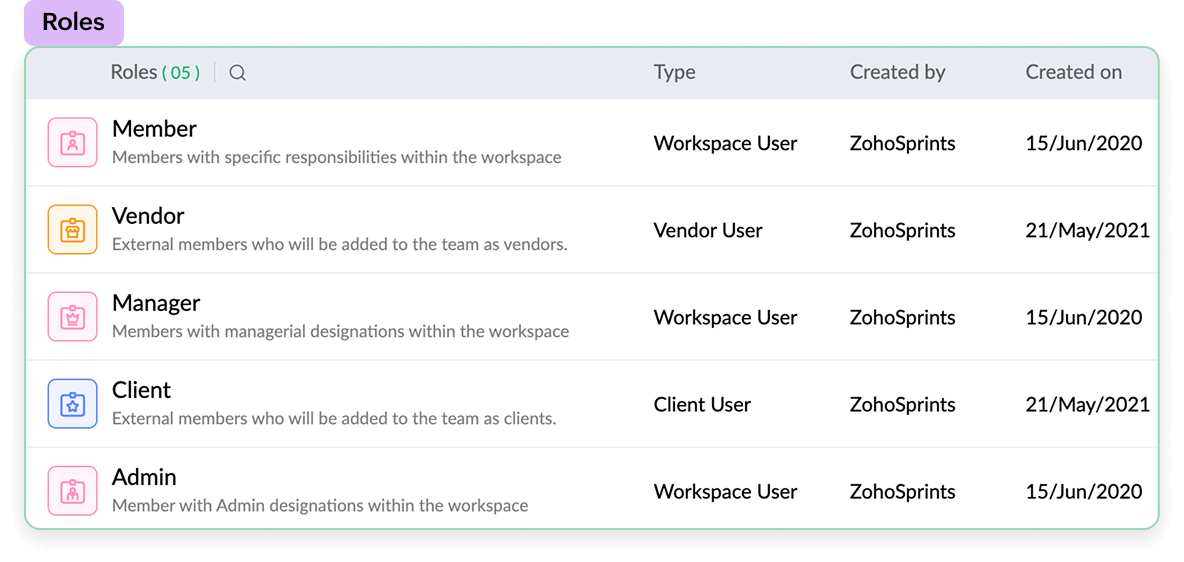
Task: Select the Roles tab label
Action: tap(73, 22)
